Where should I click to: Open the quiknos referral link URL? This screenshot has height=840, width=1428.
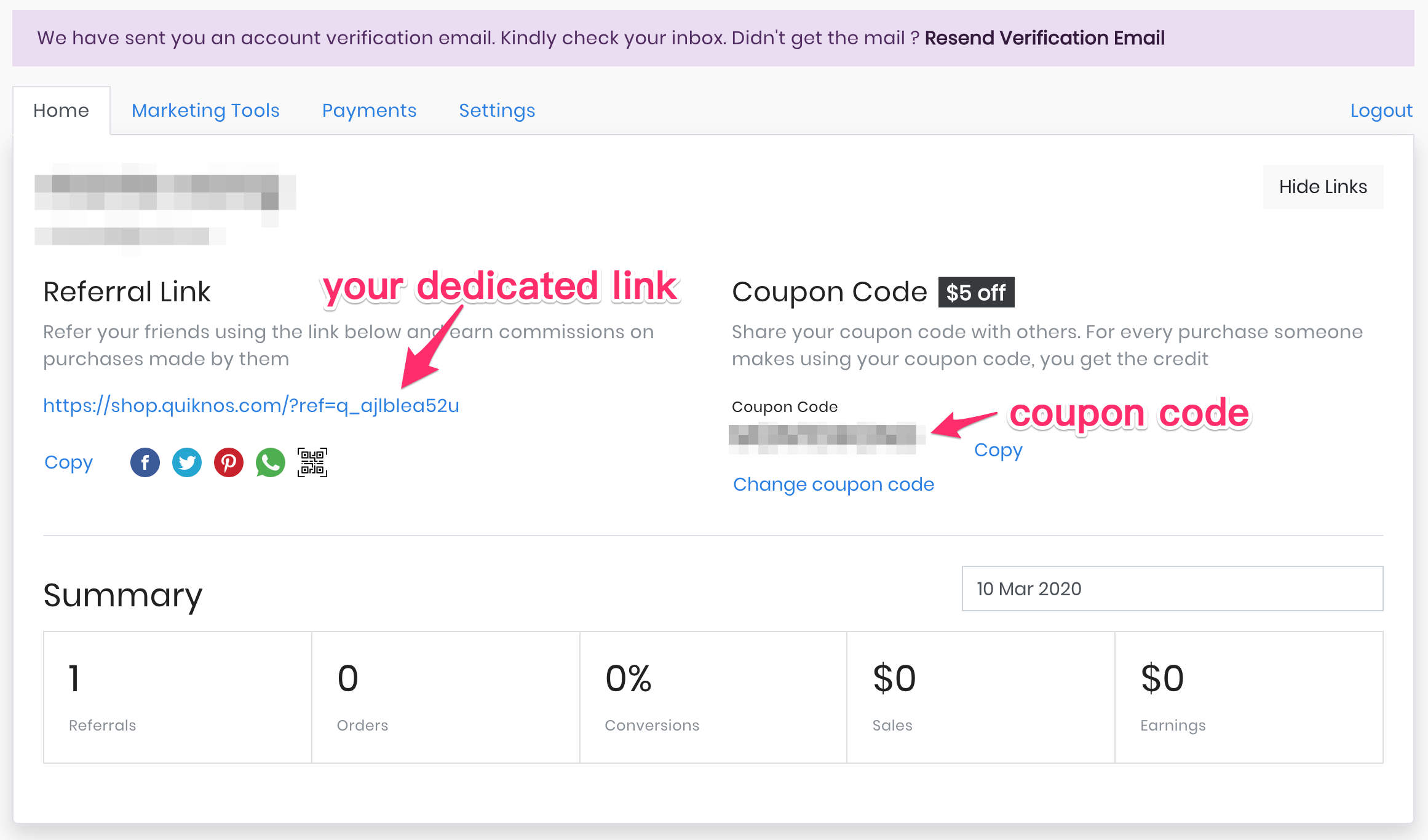pos(251,406)
